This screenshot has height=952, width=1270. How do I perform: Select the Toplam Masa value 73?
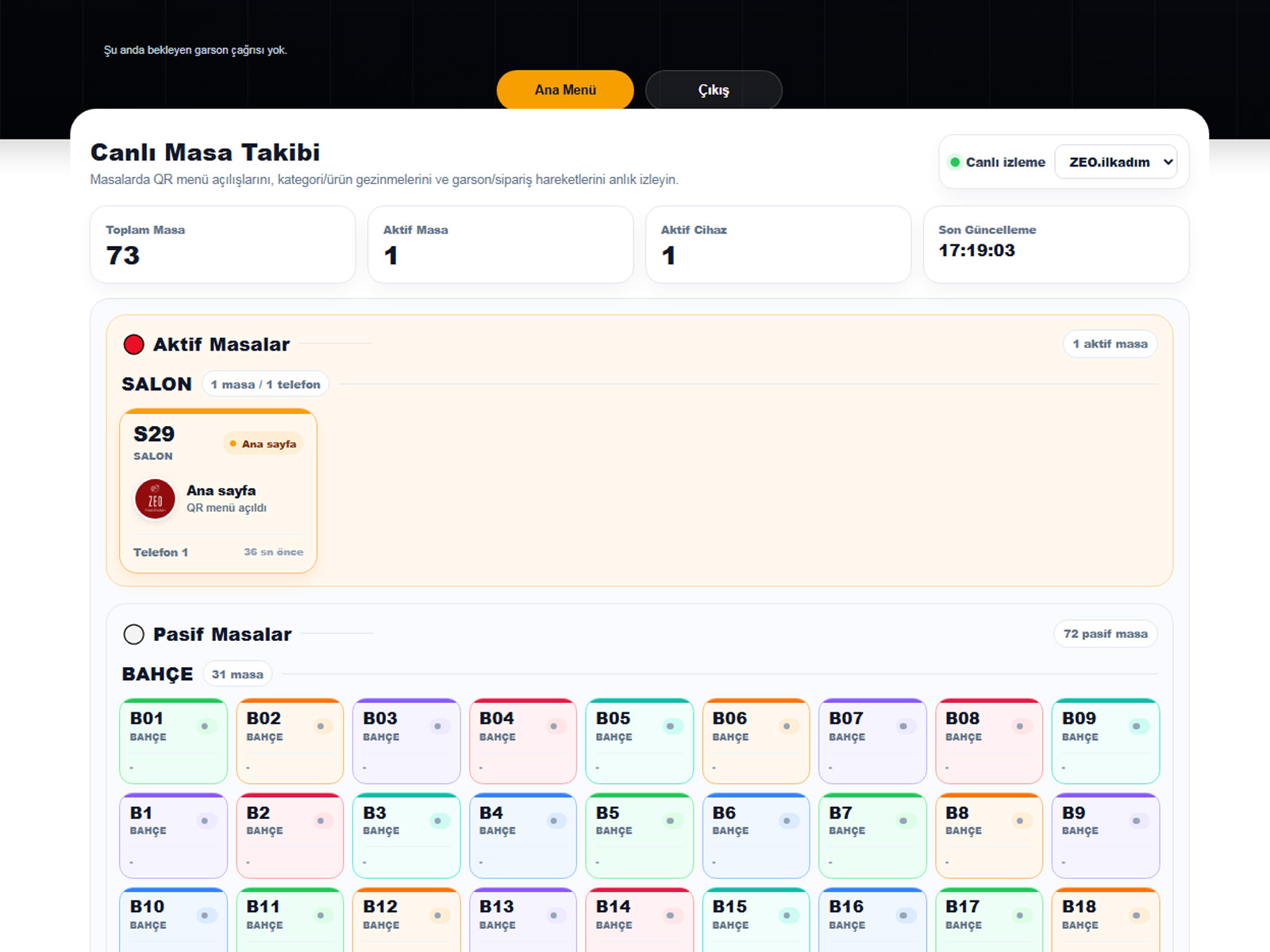123,255
